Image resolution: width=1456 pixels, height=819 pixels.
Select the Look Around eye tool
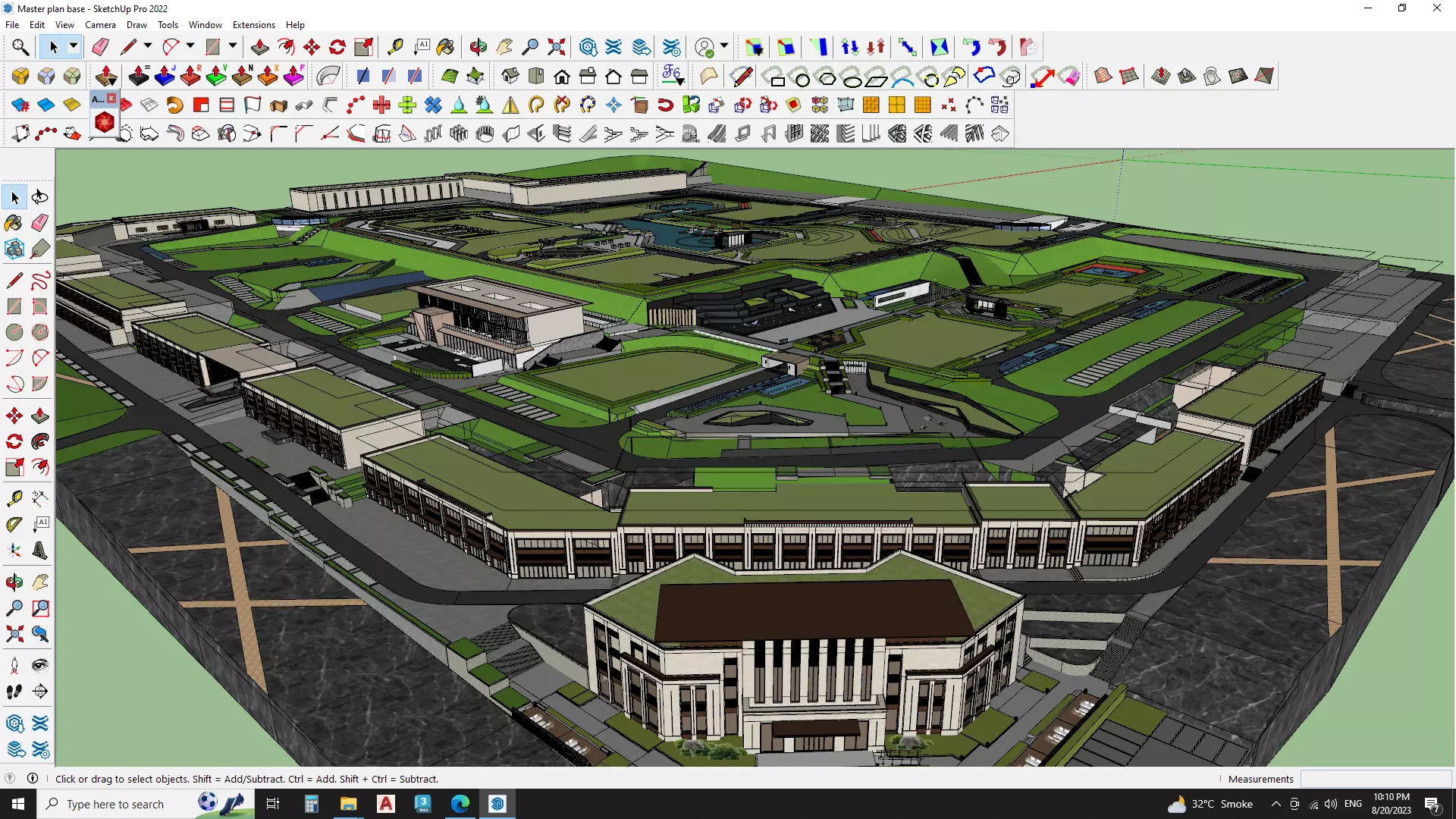40,665
